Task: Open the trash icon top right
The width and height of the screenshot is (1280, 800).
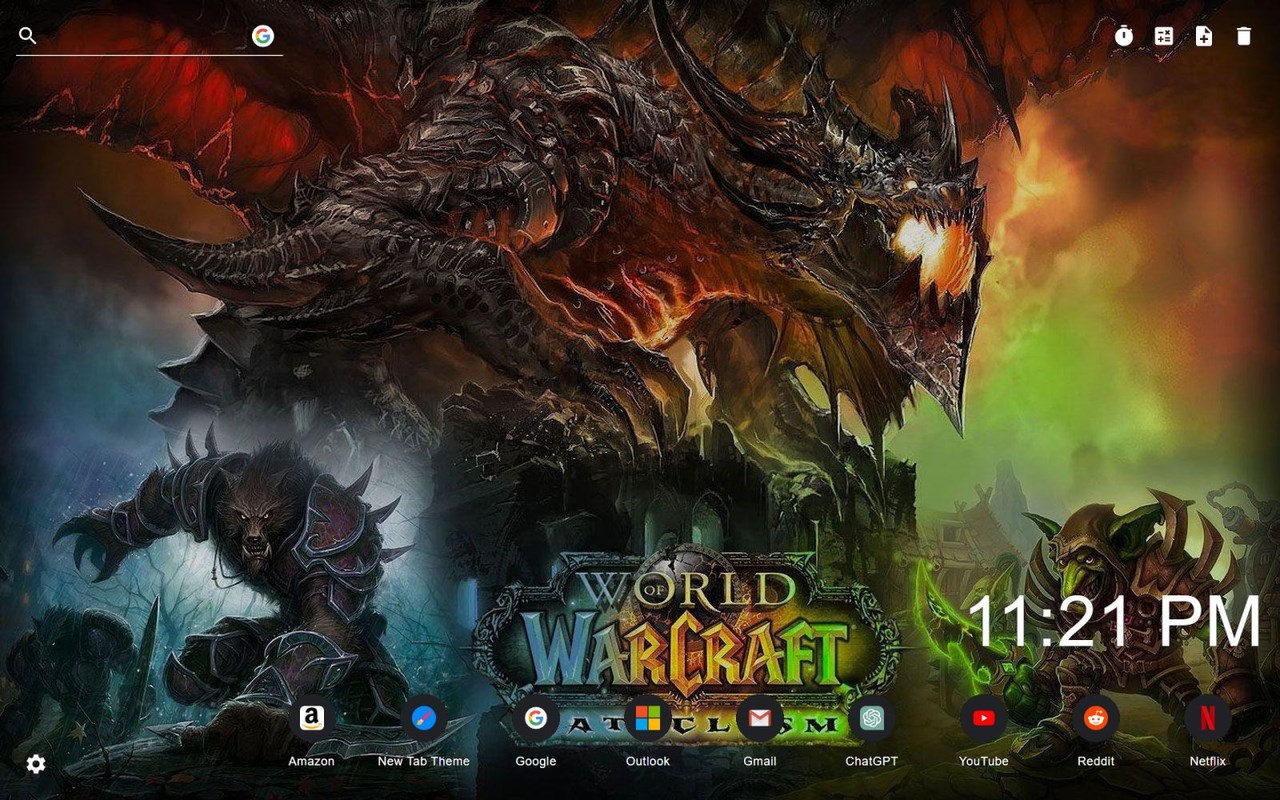Action: pyautogui.click(x=1243, y=36)
